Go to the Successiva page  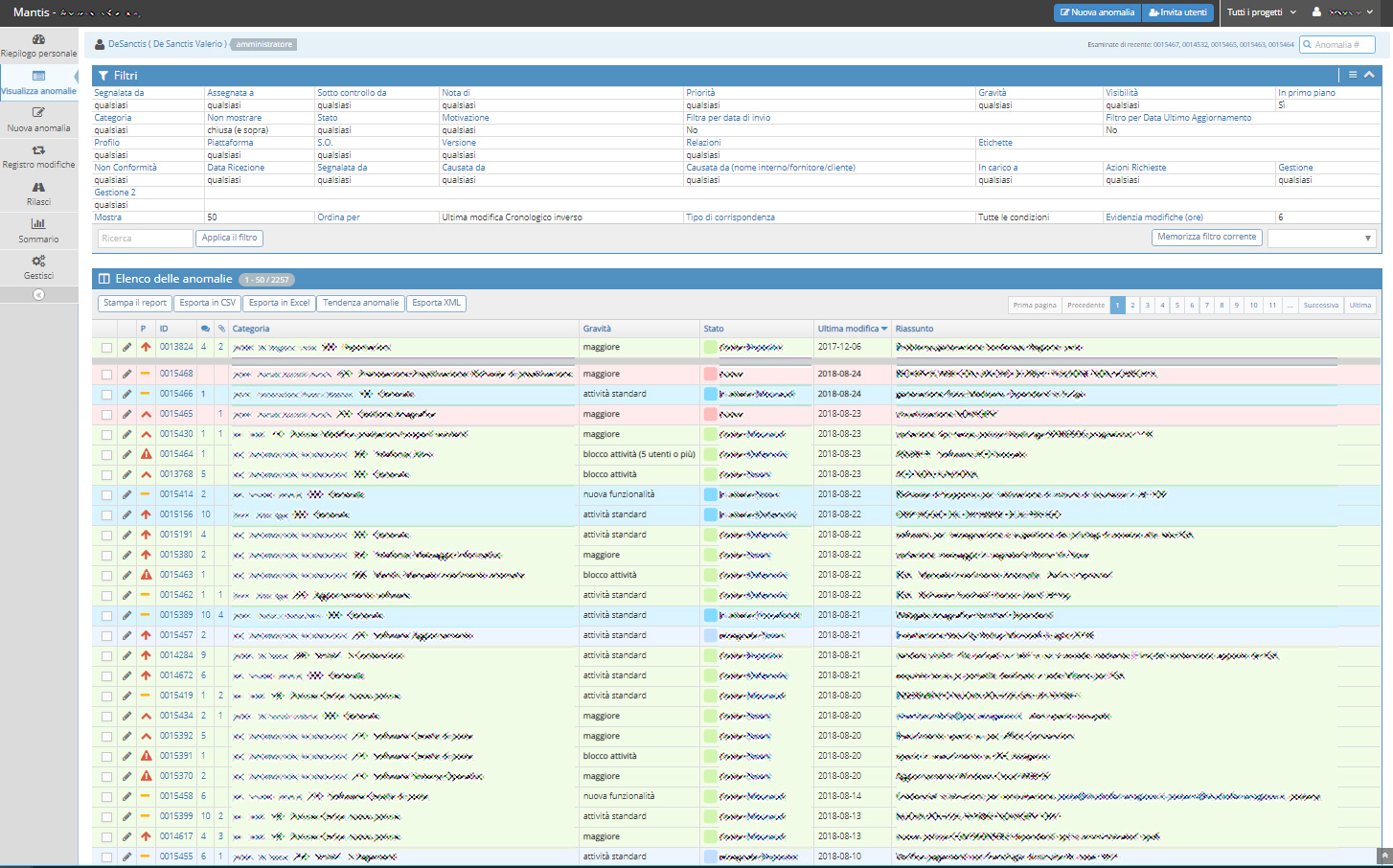click(1321, 306)
